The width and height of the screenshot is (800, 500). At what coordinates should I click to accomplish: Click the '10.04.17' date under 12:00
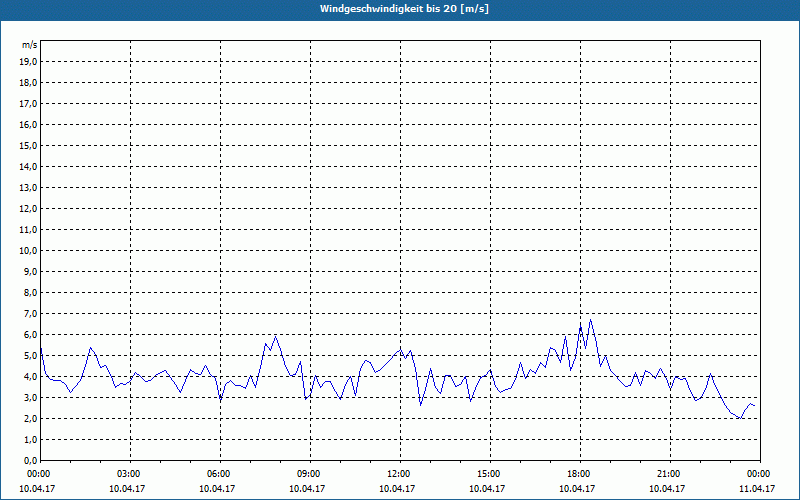(x=397, y=488)
